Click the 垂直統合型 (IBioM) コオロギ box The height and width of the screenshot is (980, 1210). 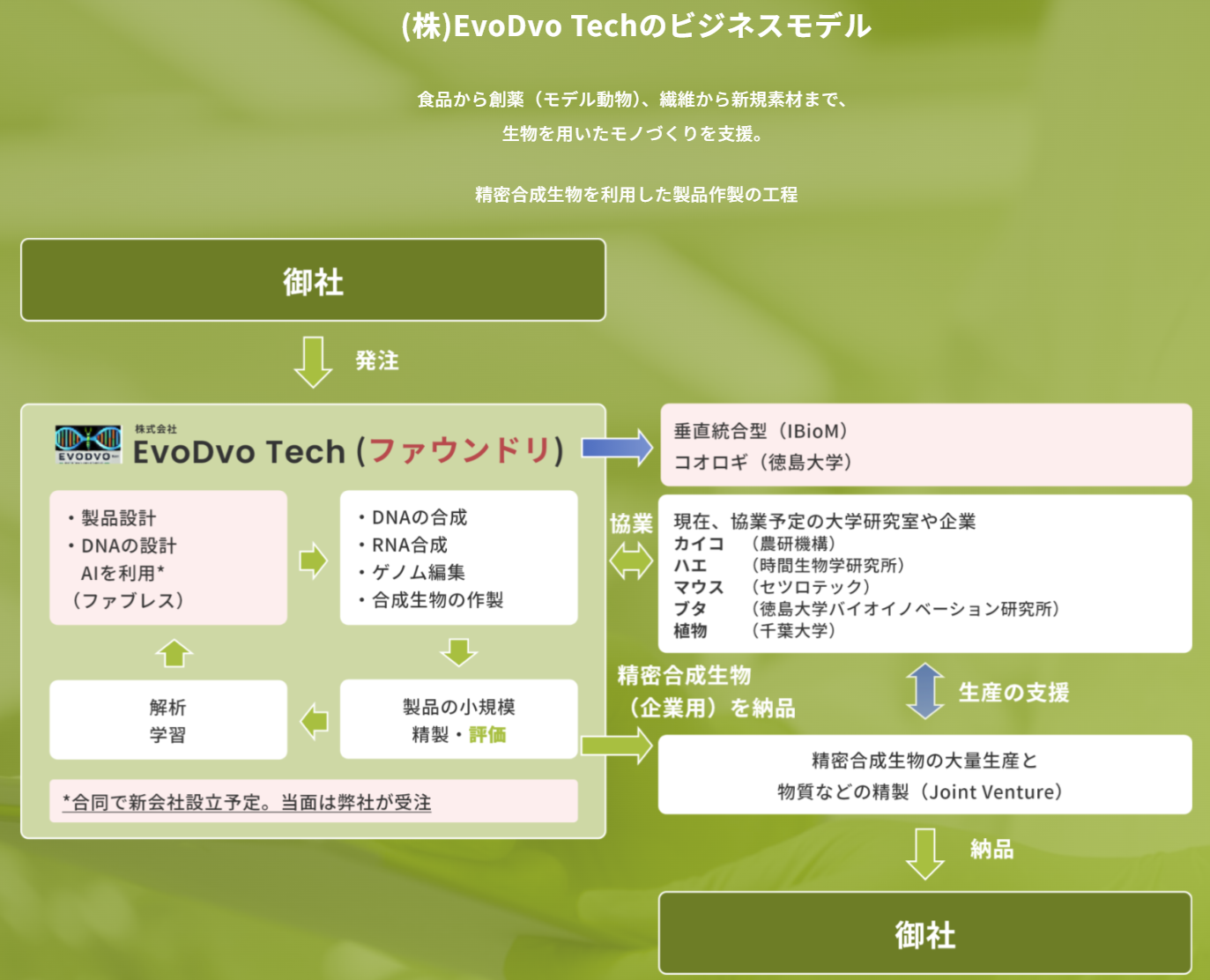(x=925, y=445)
